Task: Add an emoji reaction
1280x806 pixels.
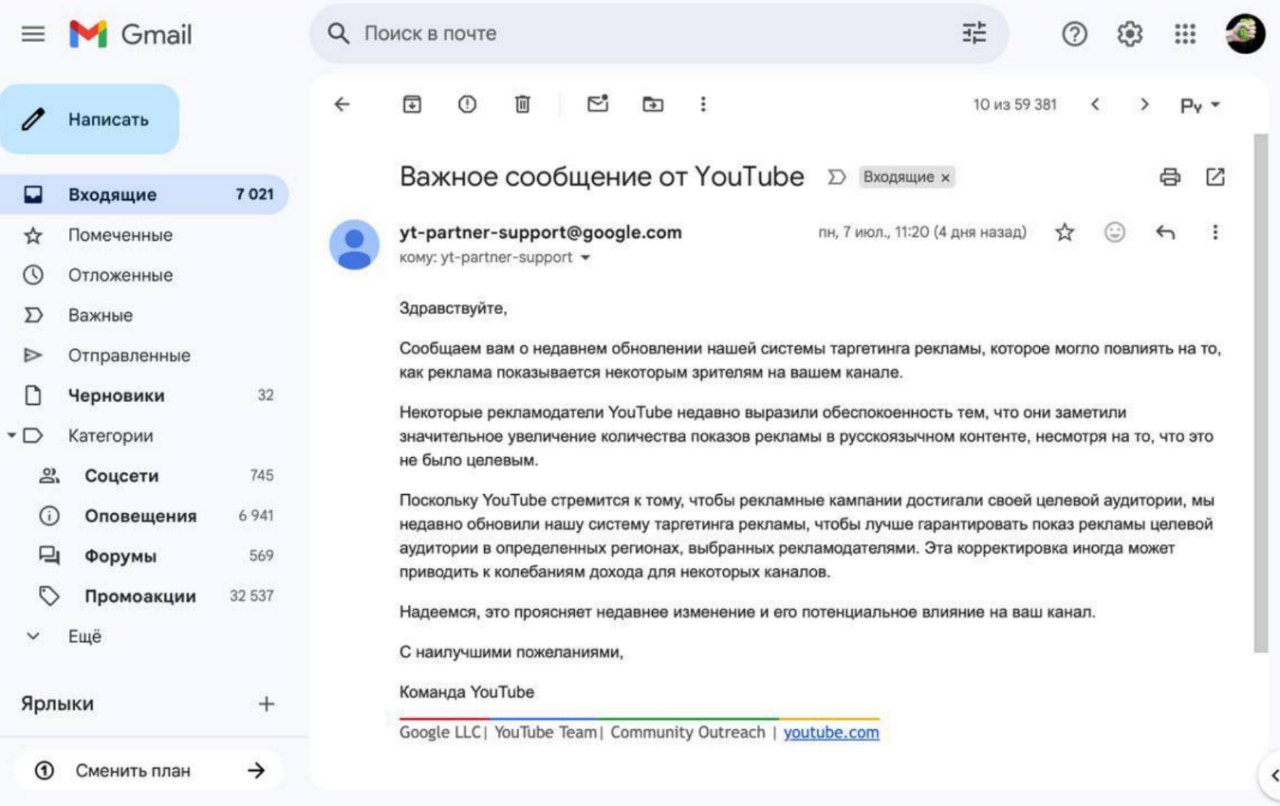Action: click(1115, 232)
